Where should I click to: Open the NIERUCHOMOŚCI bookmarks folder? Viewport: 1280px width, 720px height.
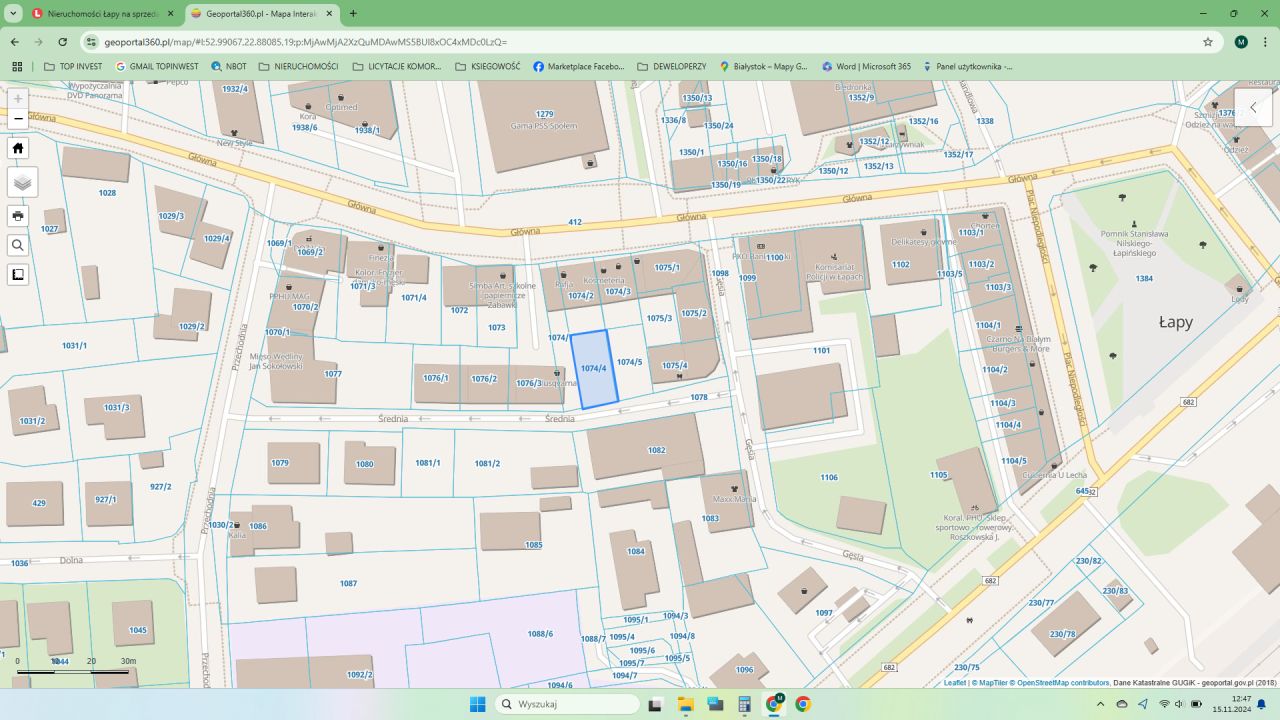[x=298, y=67]
